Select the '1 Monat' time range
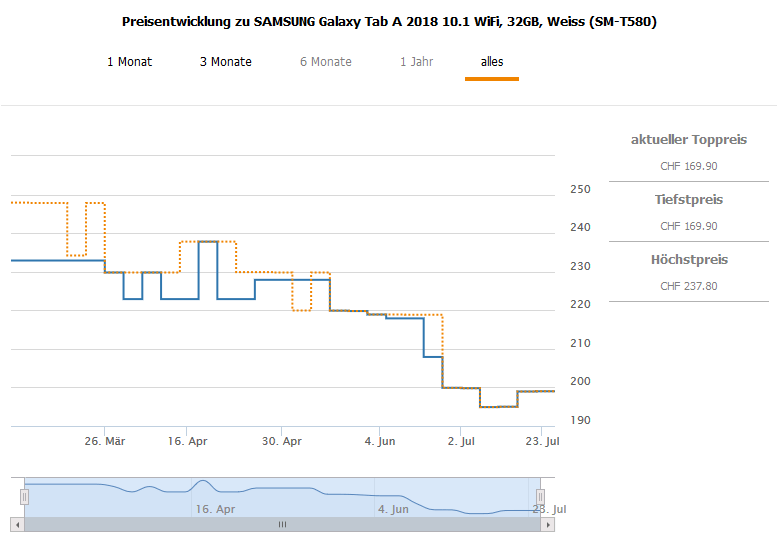Image resolution: width=777 pixels, height=539 pixels. [x=130, y=62]
